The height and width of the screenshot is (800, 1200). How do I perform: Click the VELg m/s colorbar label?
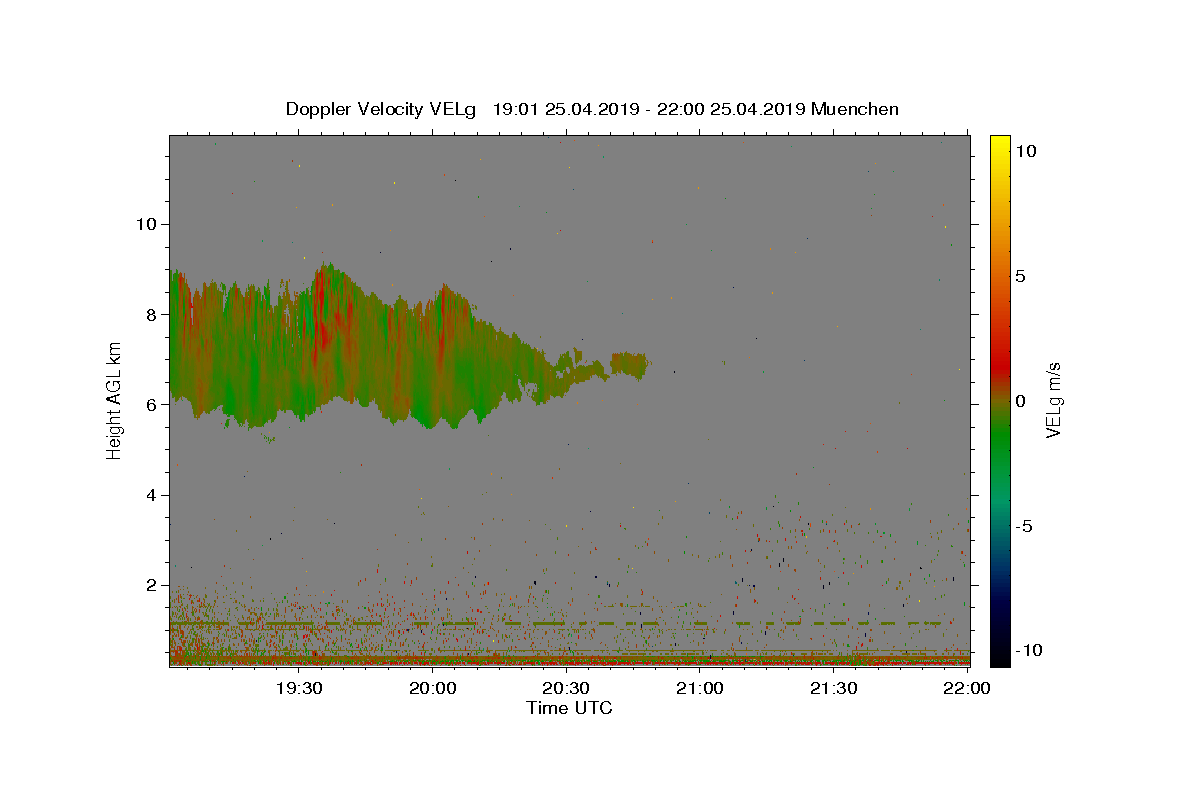coord(1053,400)
